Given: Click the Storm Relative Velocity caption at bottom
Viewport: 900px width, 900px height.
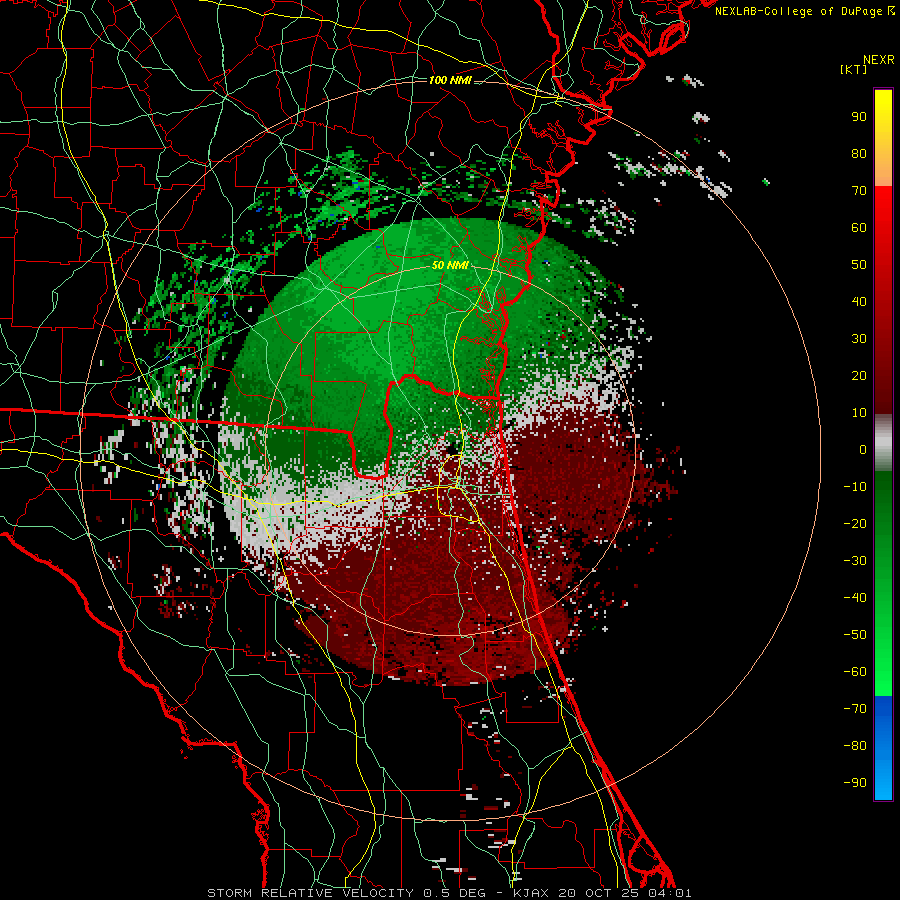Looking at the screenshot, I should pyautogui.click(x=449, y=893).
